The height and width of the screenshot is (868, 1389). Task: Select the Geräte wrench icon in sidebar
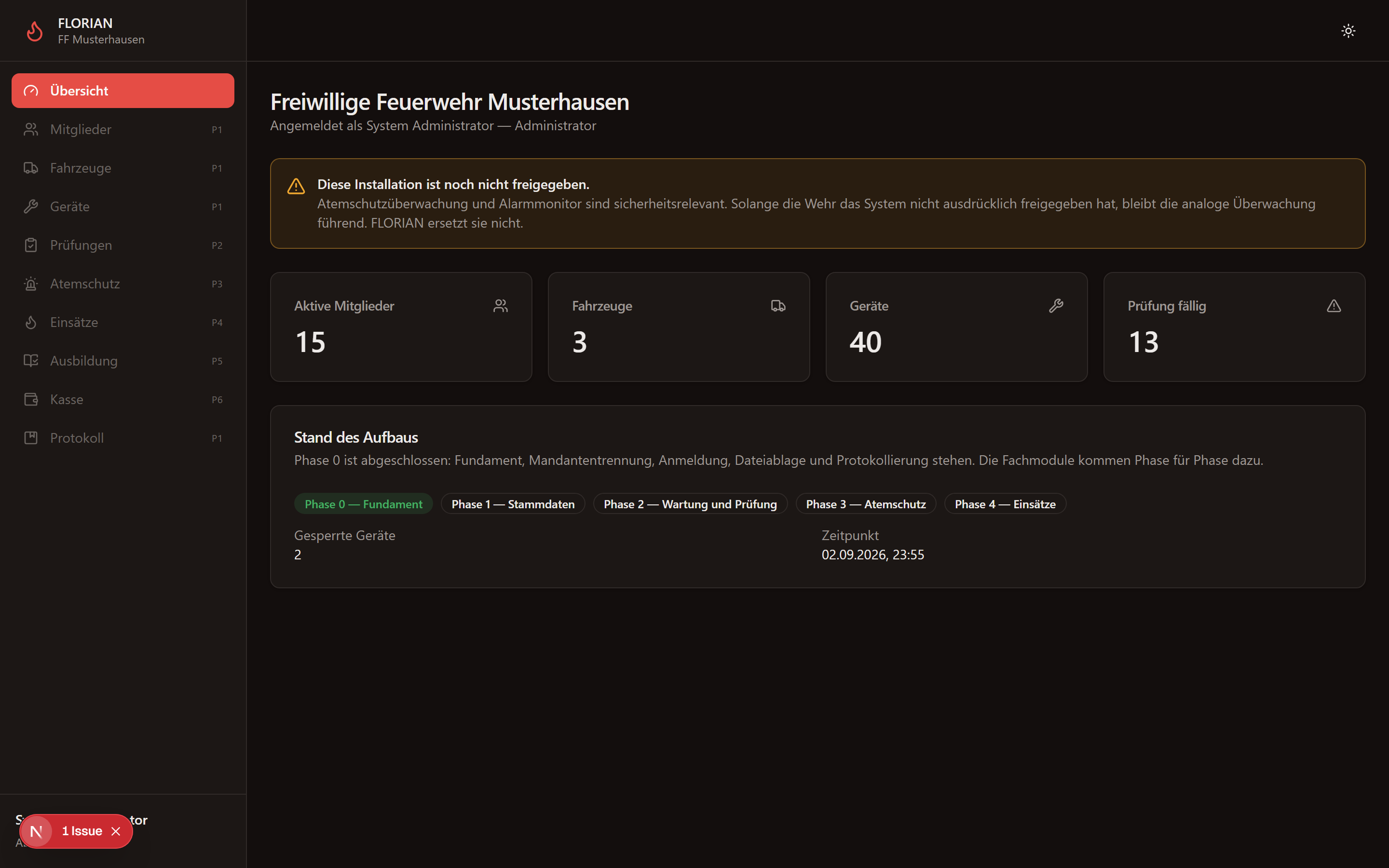tap(31, 206)
